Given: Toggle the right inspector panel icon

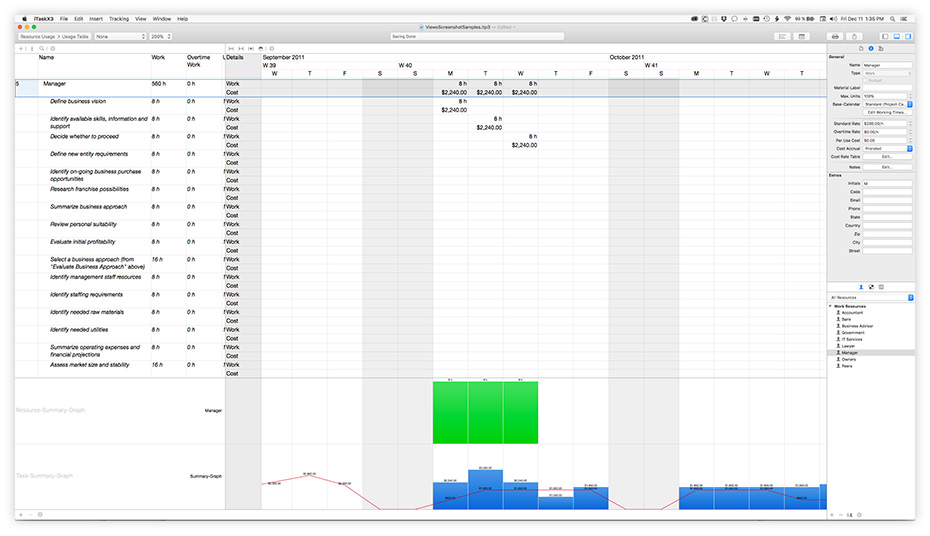Looking at the screenshot, I should click(908, 37).
